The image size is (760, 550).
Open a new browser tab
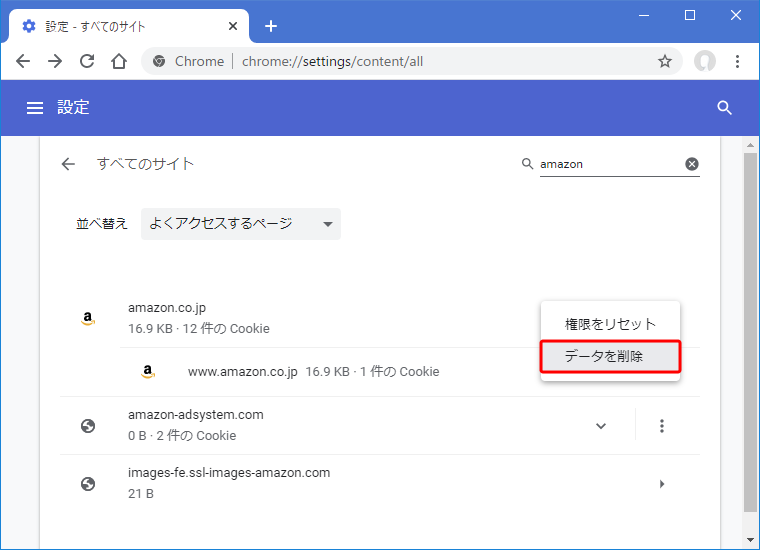tap(270, 26)
